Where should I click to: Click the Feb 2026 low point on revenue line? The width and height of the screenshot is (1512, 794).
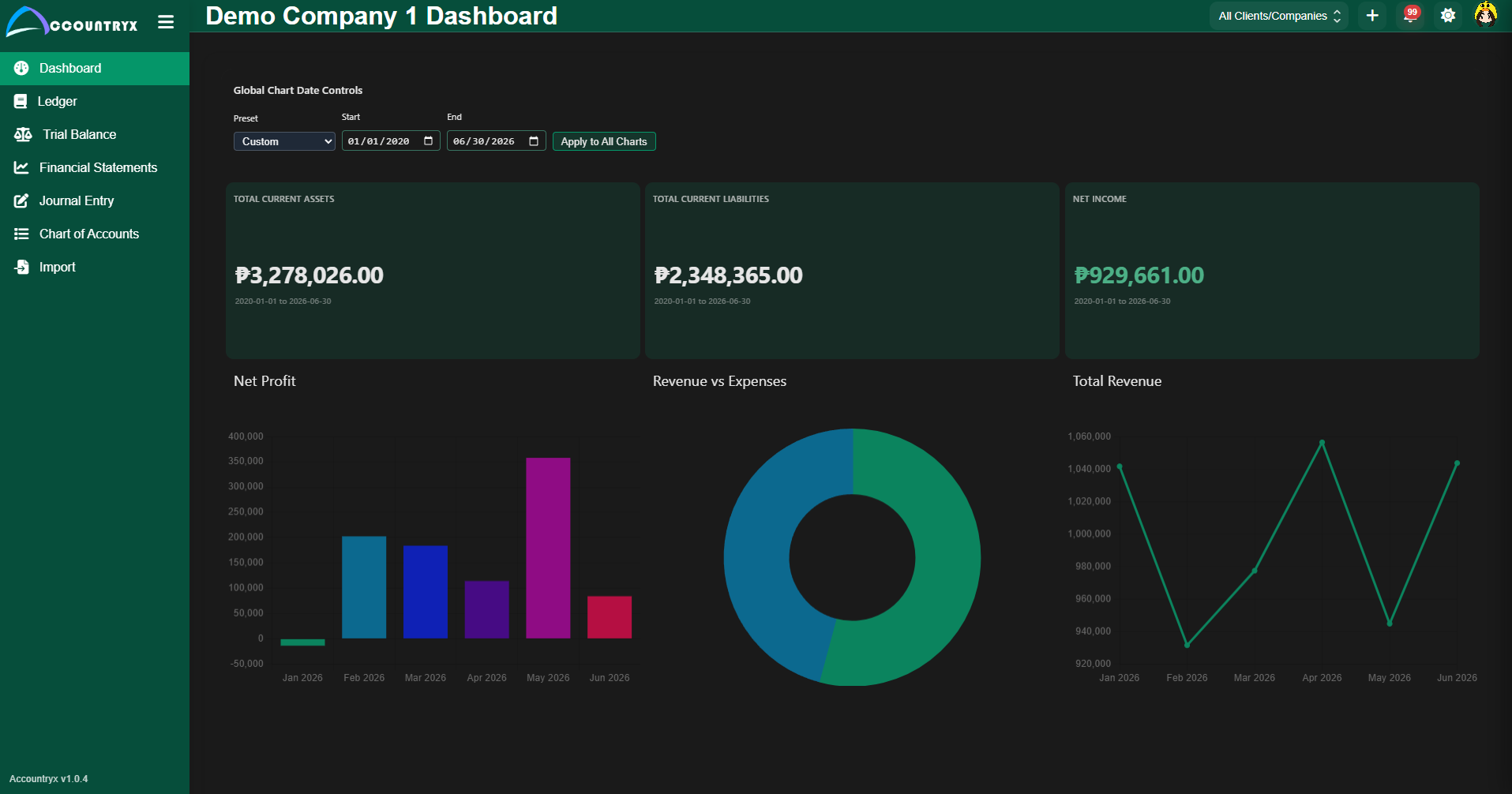pyautogui.click(x=1187, y=645)
